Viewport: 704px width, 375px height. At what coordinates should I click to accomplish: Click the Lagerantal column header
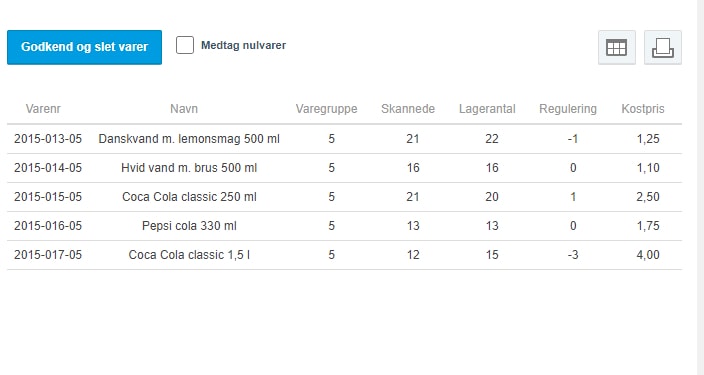pyautogui.click(x=487, y=109)
